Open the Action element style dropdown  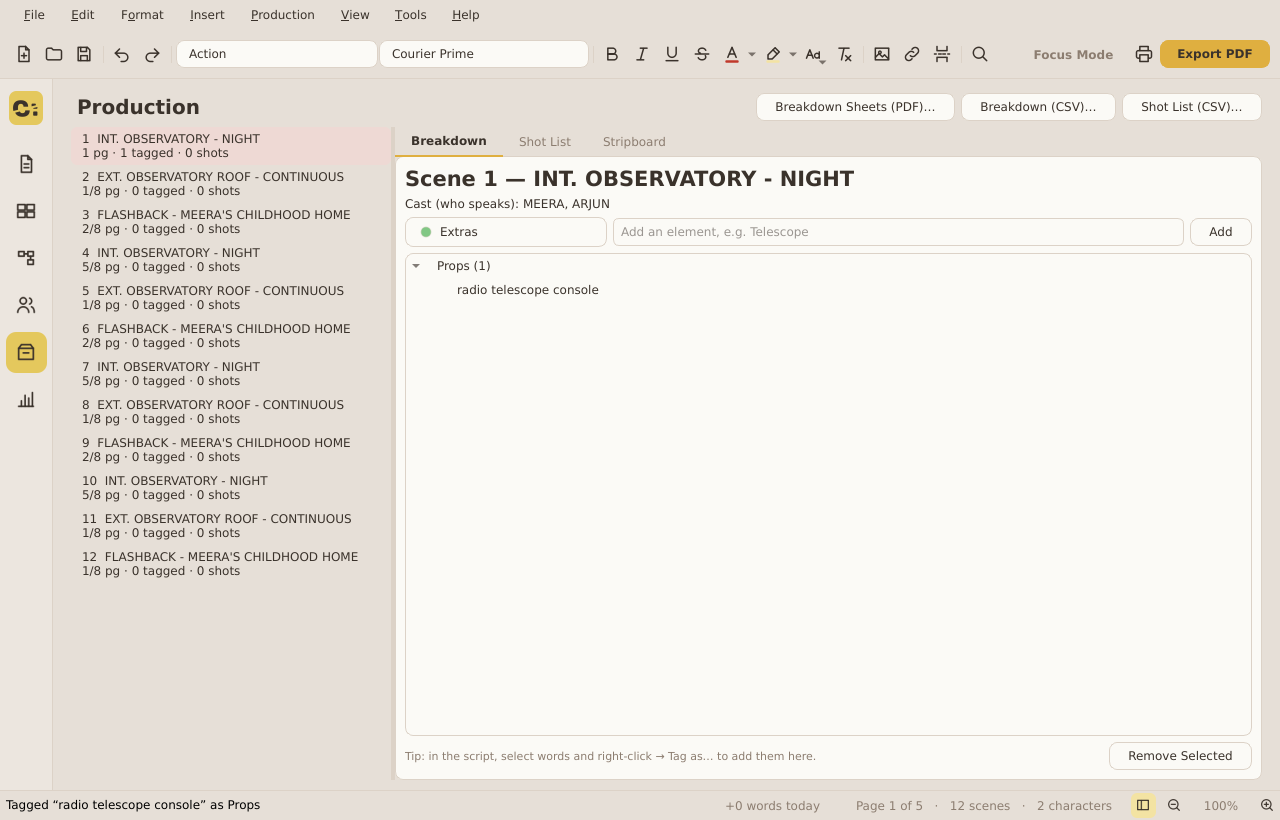[277, 54]
